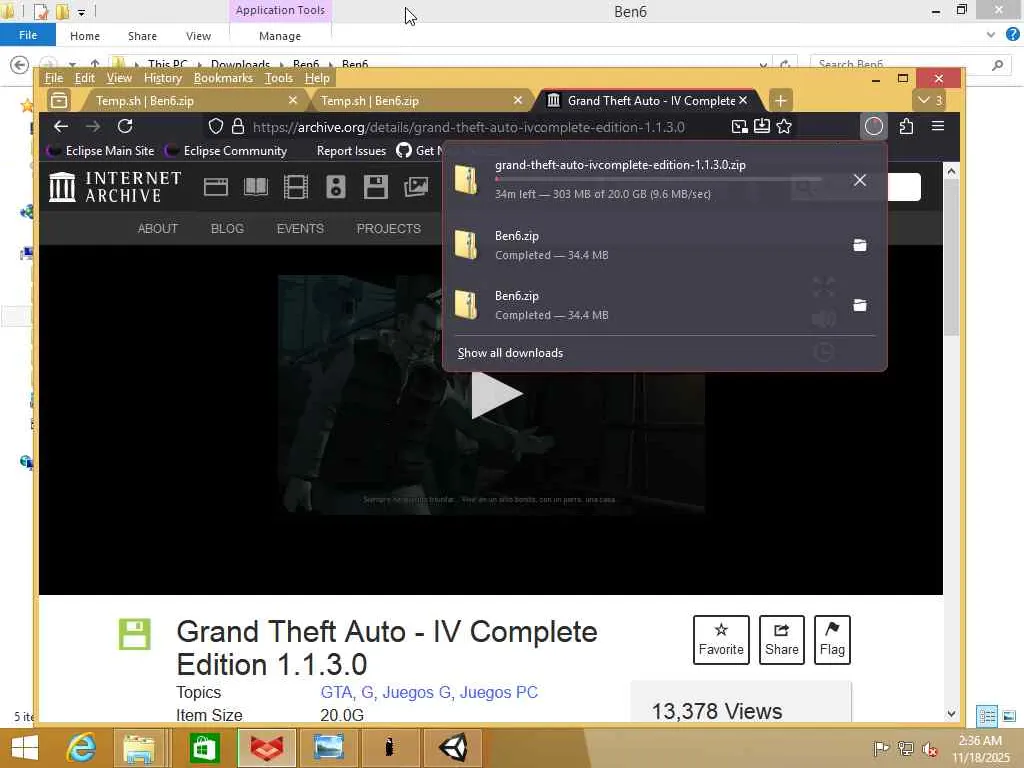Image resolution: width=1024 pixels, height=768 pixels.
Task: Open browser extensions puzzle icon
Action: pyautogui.click(x=906, y=126)
